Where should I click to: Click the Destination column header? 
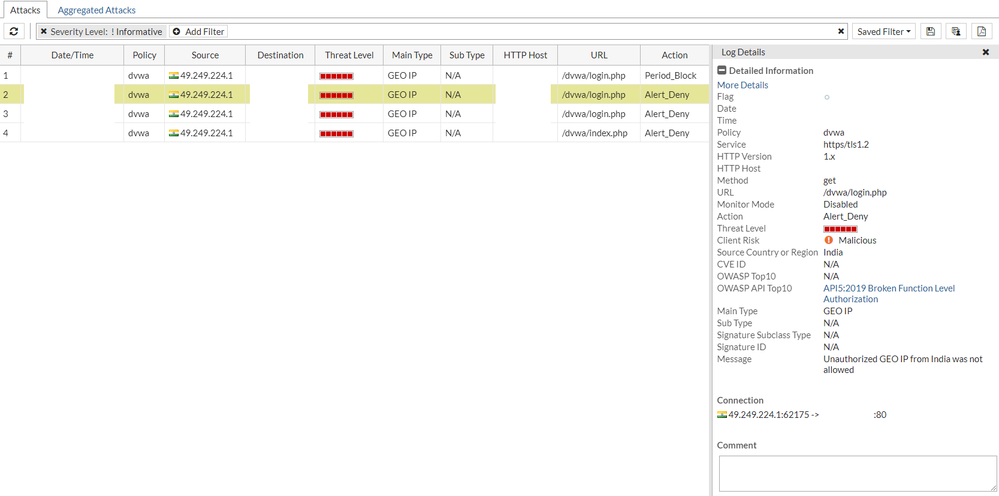point(280,55)
